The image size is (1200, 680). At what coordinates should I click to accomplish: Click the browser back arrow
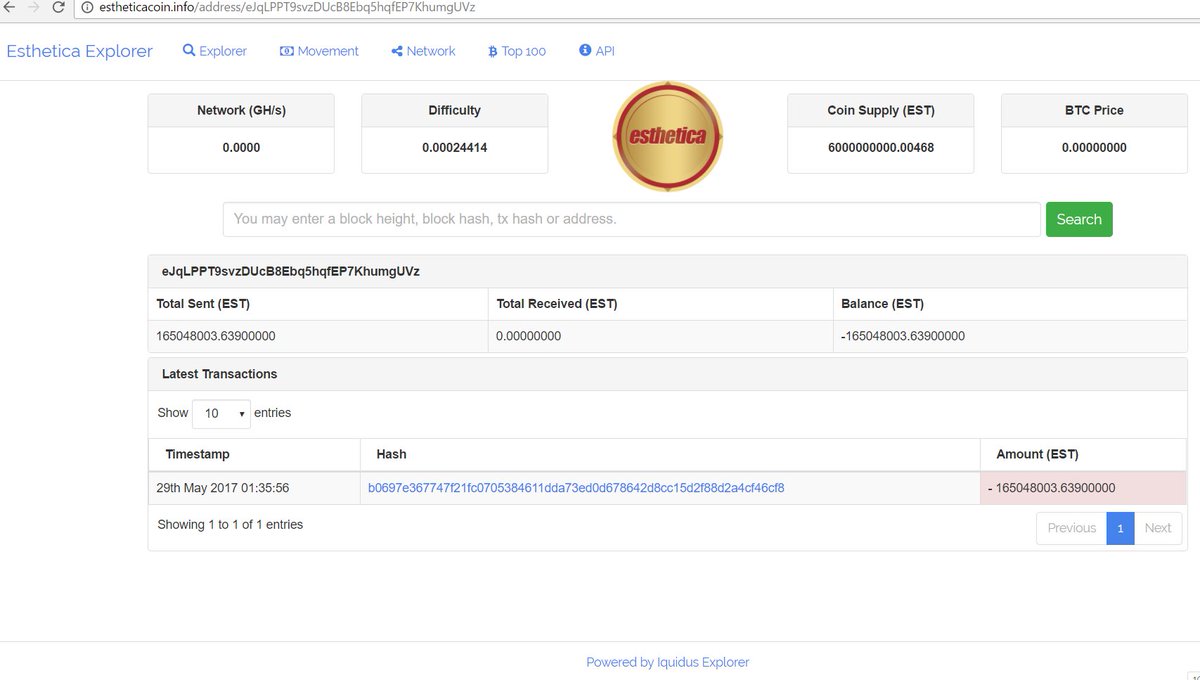tap(9, 7)
